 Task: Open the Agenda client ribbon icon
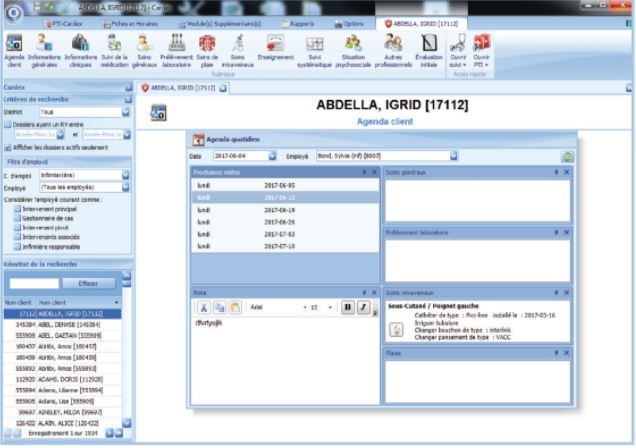point(14,51)
